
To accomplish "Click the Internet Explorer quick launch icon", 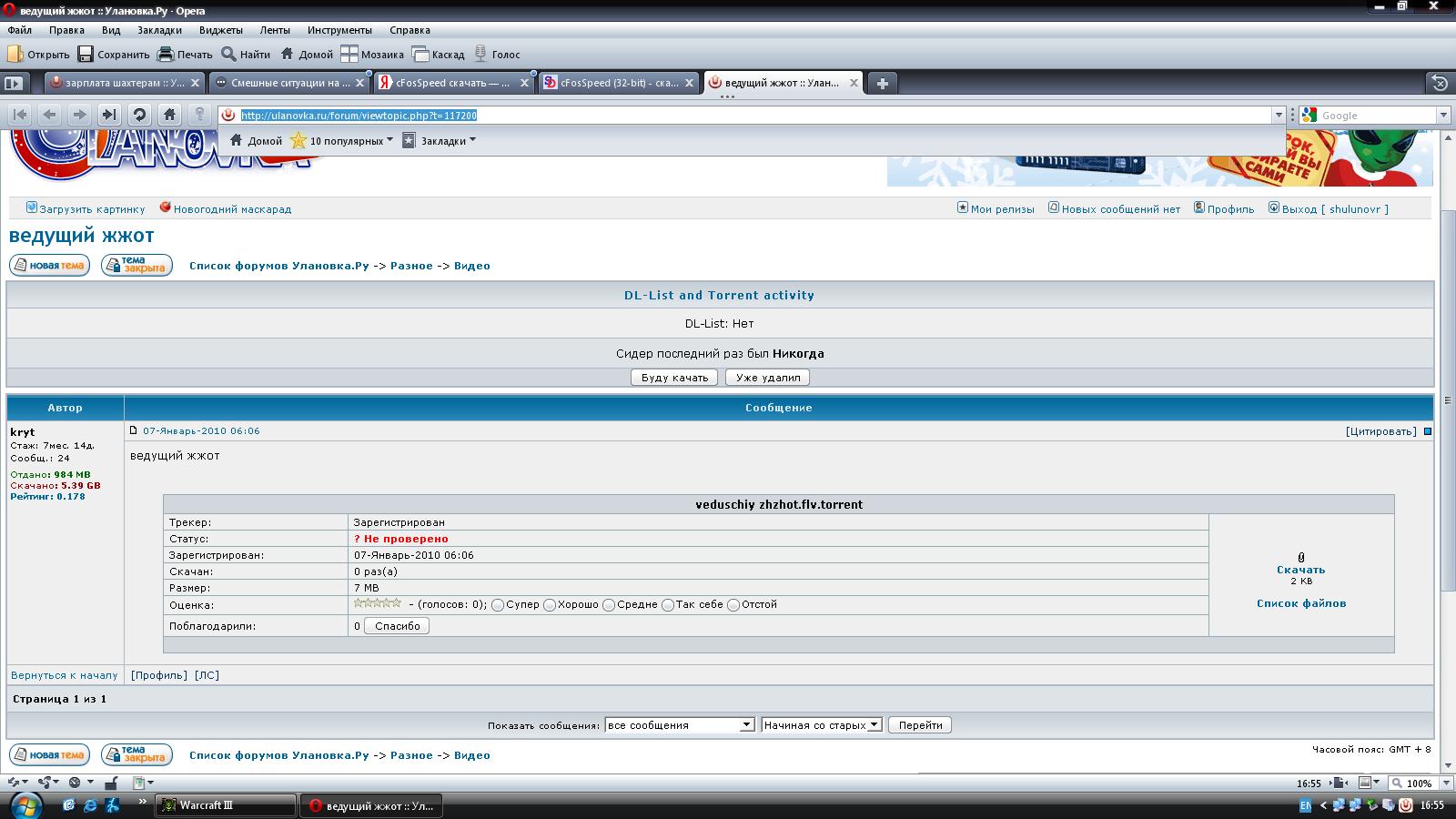I will [90, 805].
